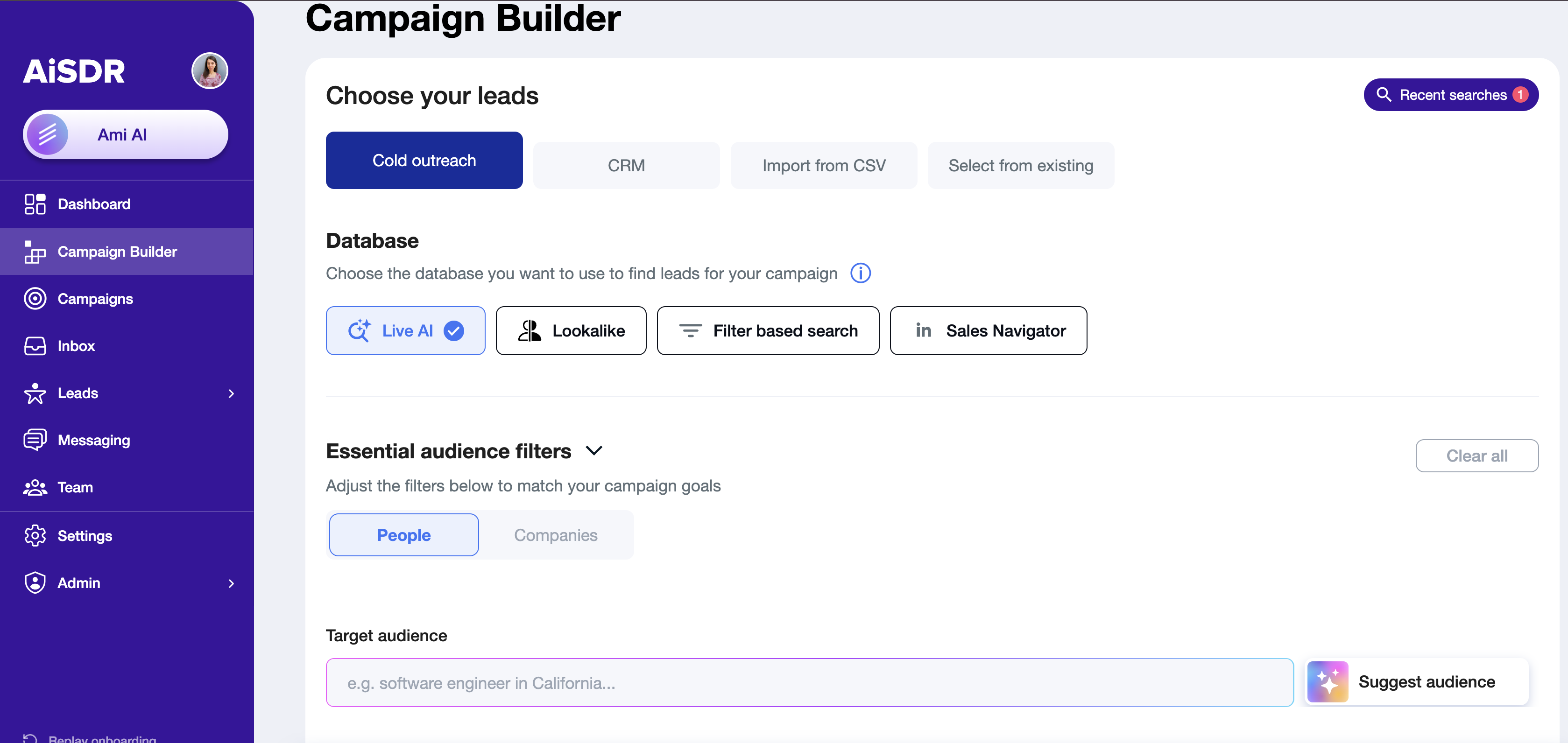Viewport: 1568px width, 743px height.
Task: Expand the Admin submenu chevron
Action: 231,583
